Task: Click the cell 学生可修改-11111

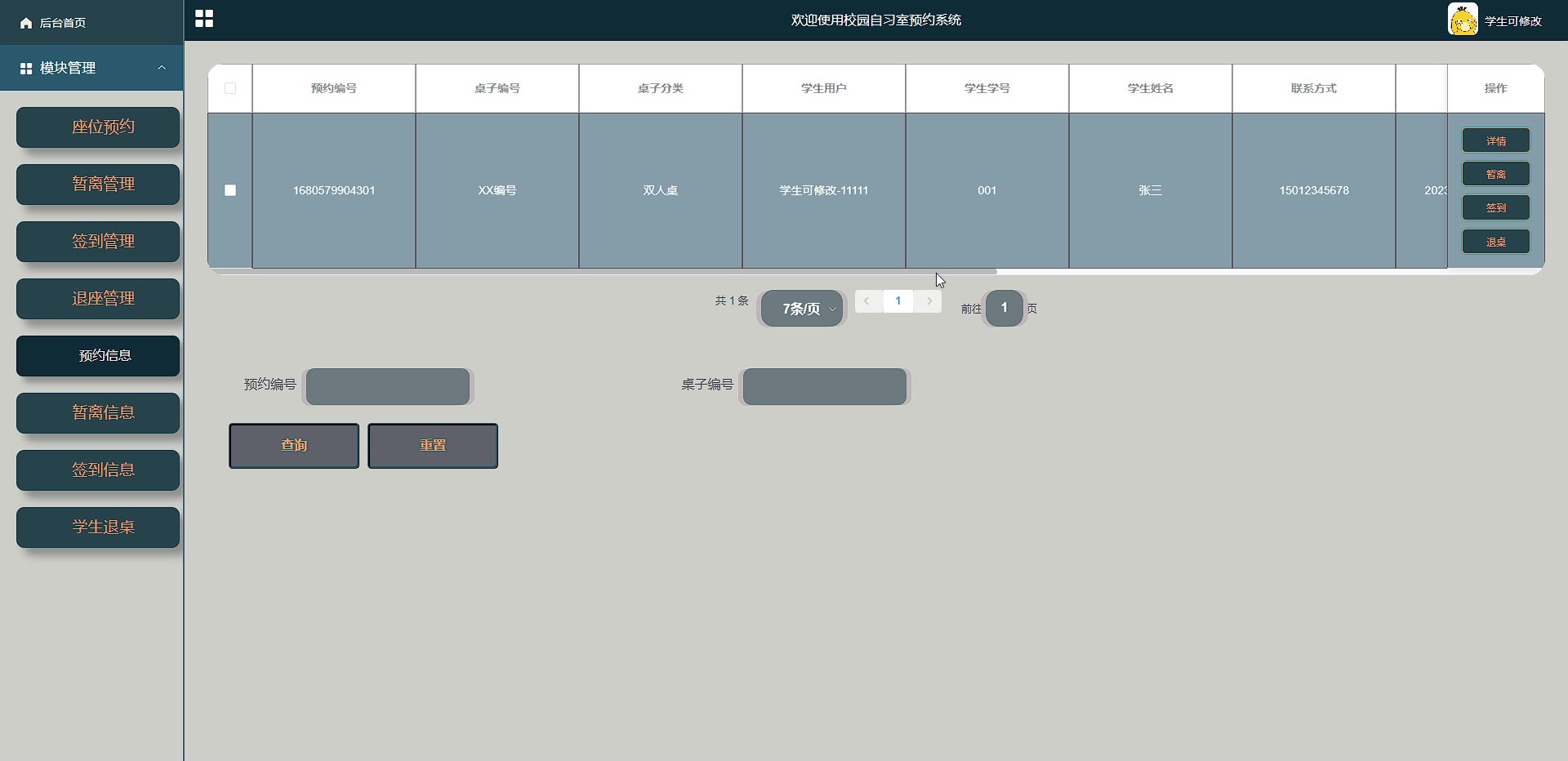Action: tap(824, 190)
